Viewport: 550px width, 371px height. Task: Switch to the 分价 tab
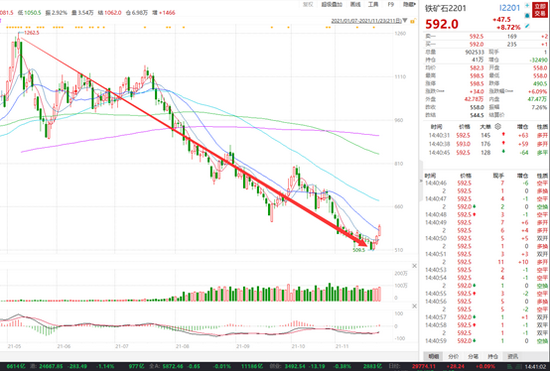coord(453,356)
